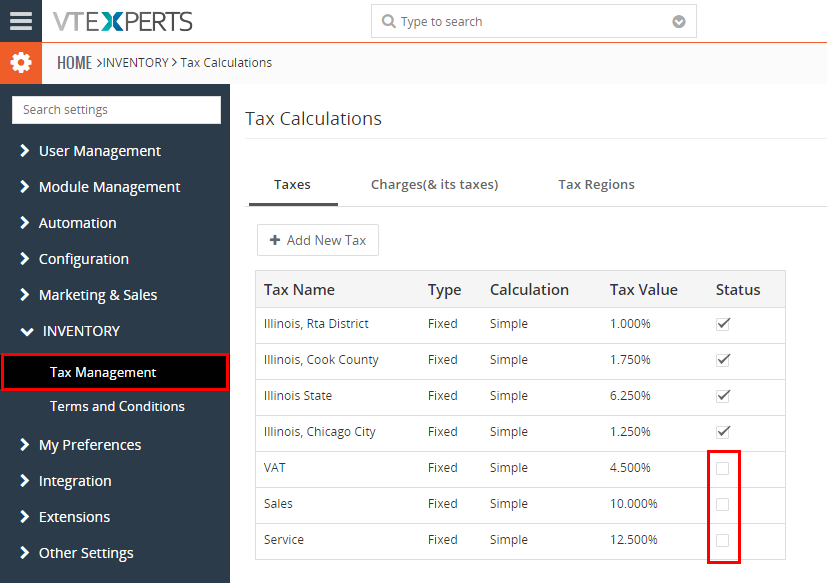827x583 pixels.
Task: Click the 1.000% tax value
Action: (630, 323)
